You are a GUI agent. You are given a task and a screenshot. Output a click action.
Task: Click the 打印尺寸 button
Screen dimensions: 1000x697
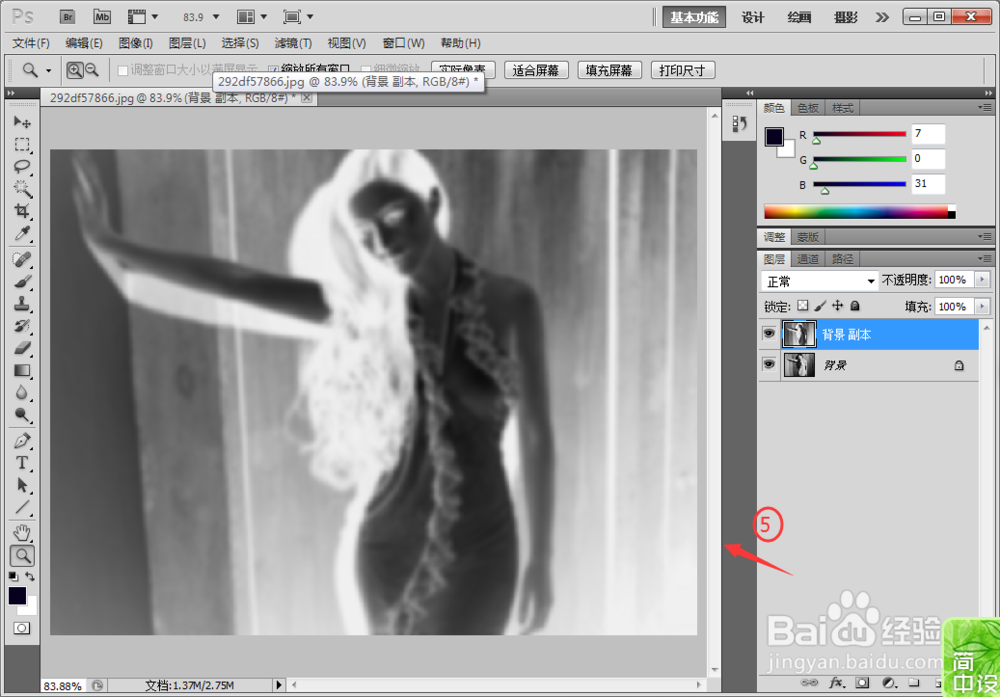(x=682, y=70)
